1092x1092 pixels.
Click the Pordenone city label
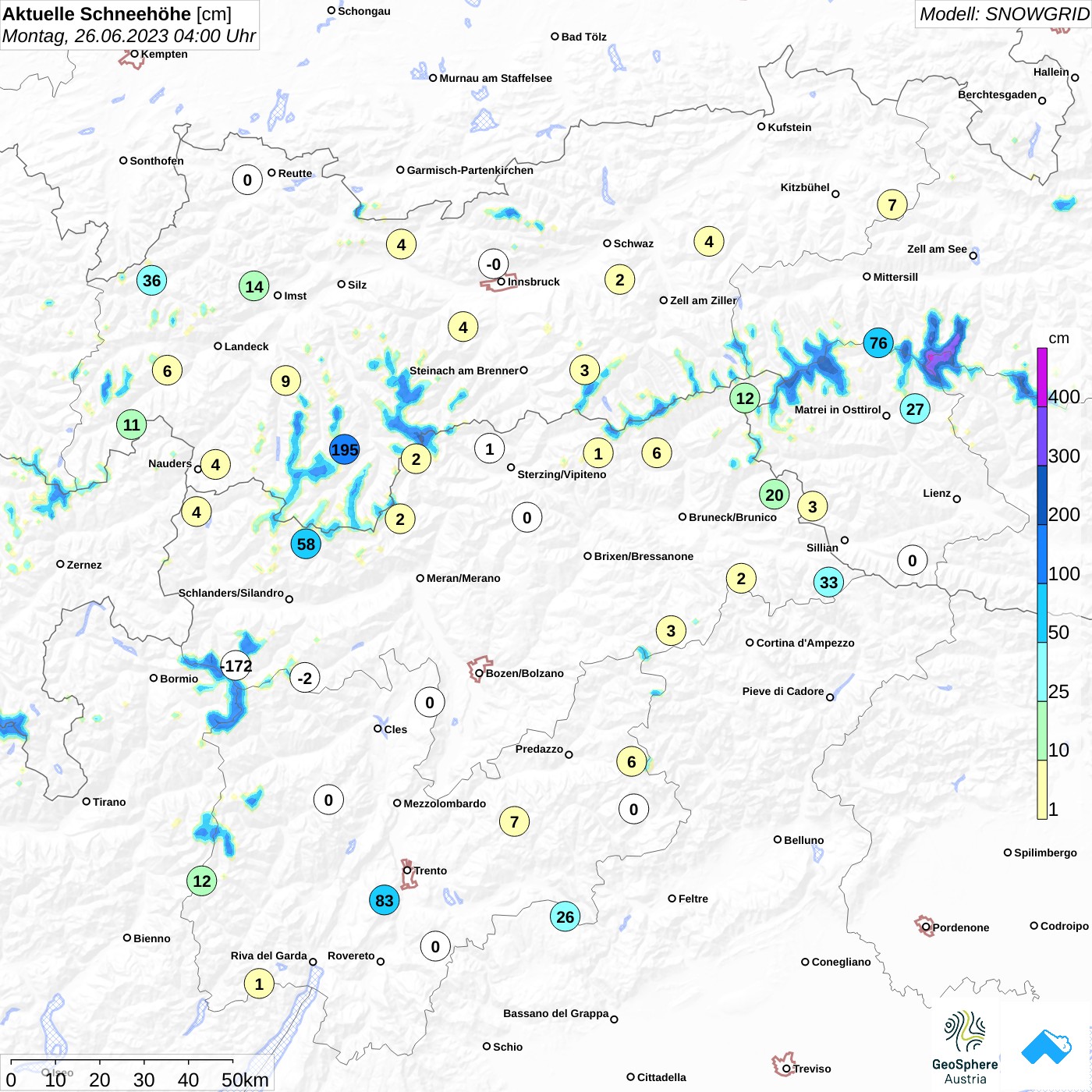click(961, 927)
